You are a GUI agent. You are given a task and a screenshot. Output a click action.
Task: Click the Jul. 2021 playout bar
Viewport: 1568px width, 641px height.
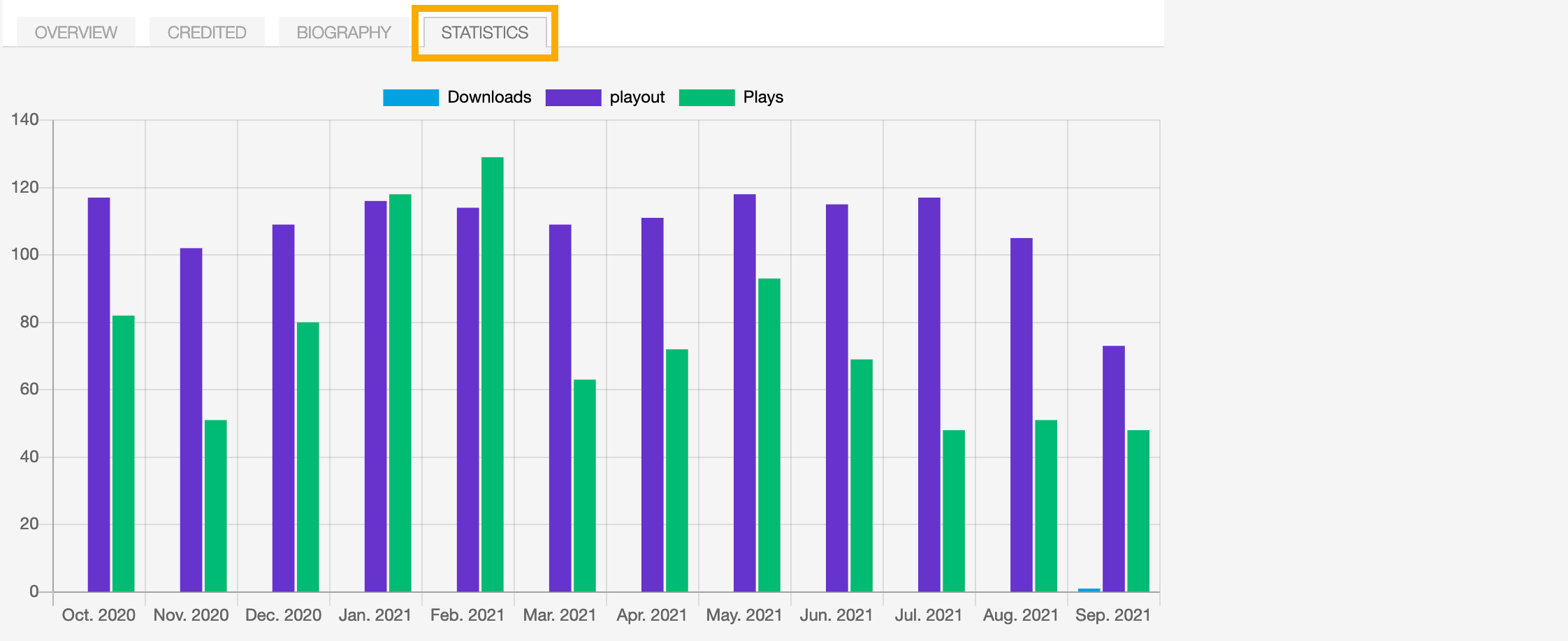point(929,395)
